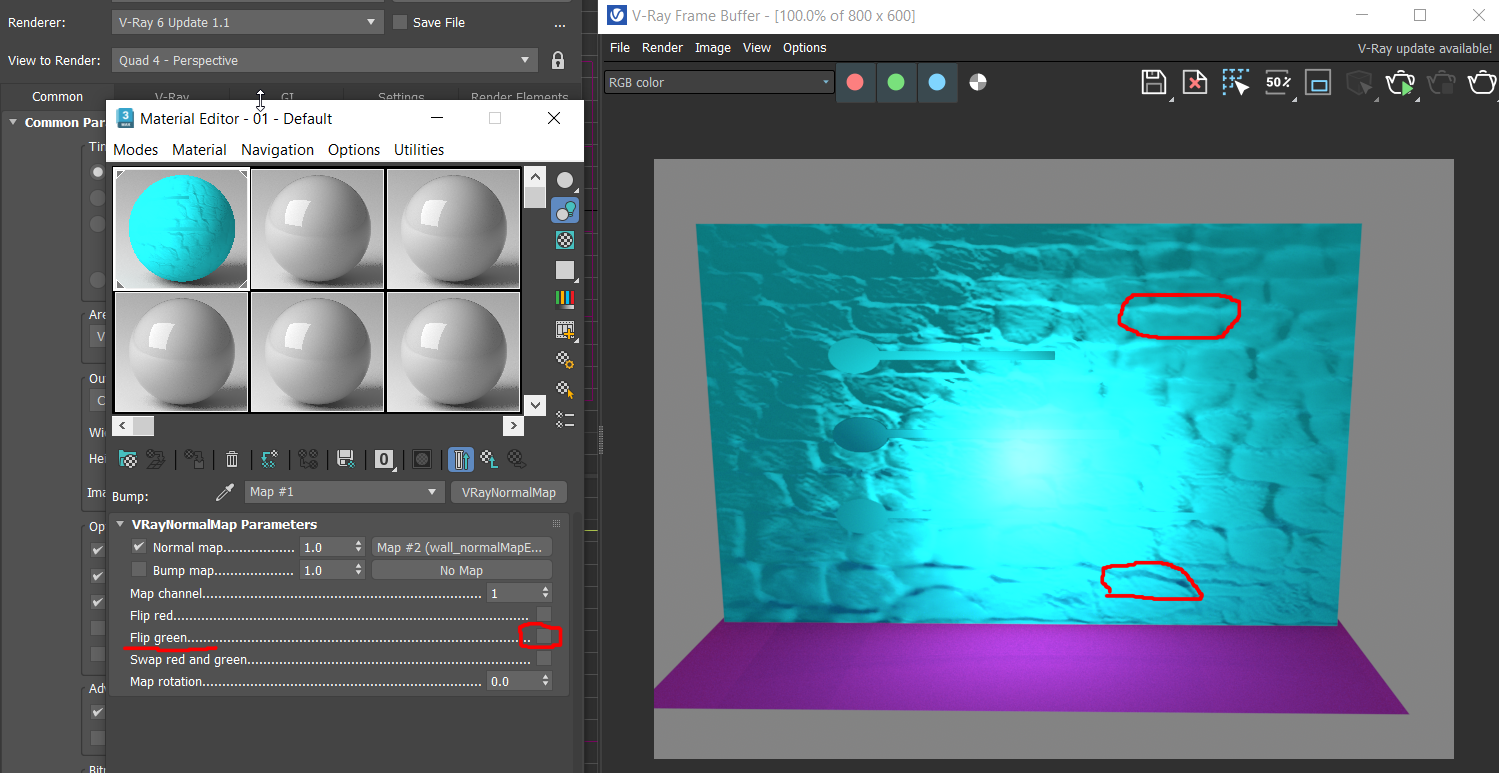Click V-Ray update available! notice
This screenshot has width=1499, height=773.
pos(1425,48)
